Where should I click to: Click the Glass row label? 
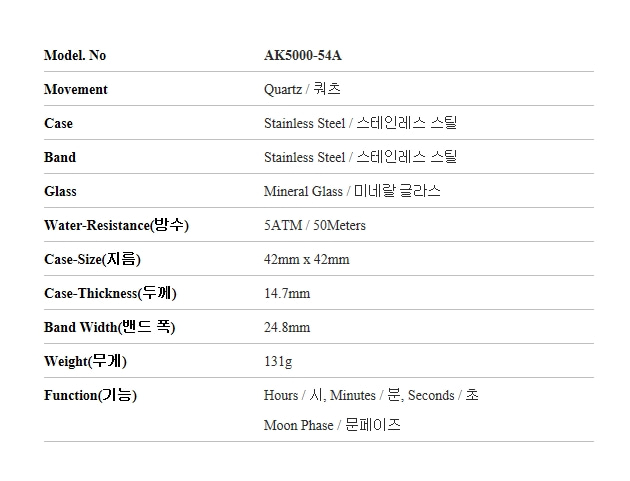tap(60, 191)
